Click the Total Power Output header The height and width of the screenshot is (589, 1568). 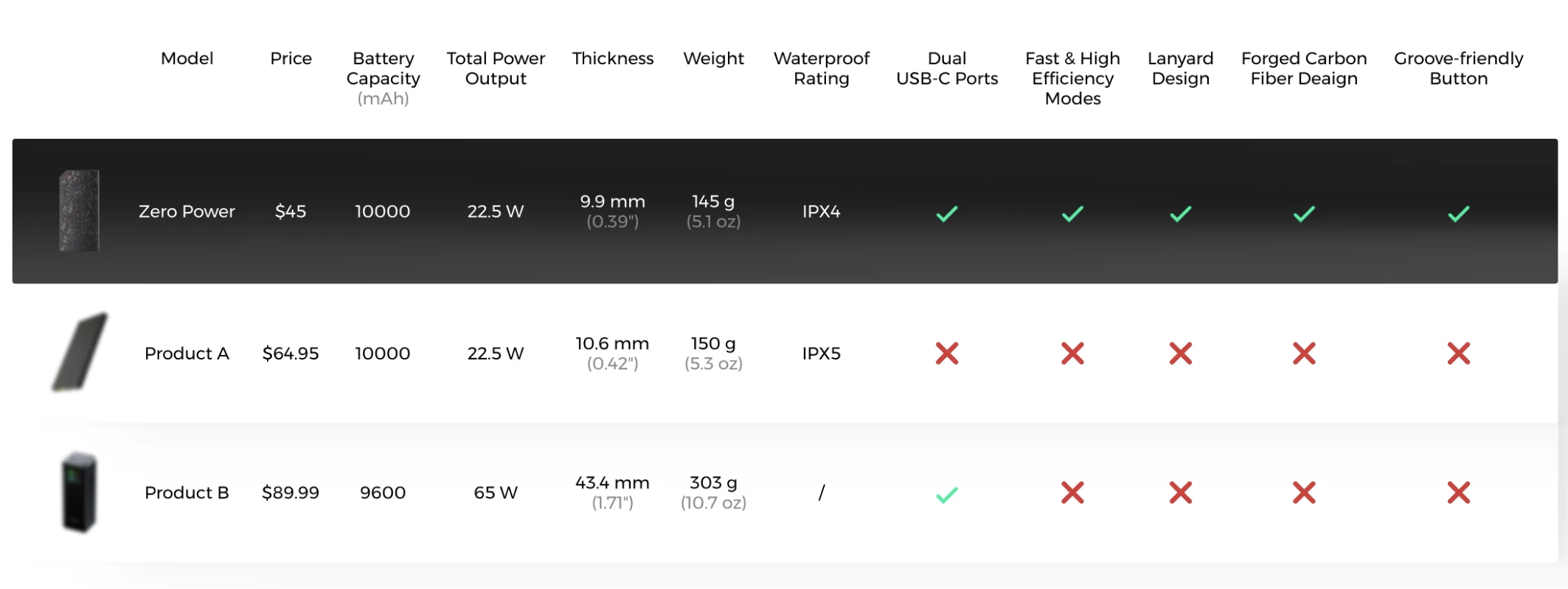click(x=496, y=68)
